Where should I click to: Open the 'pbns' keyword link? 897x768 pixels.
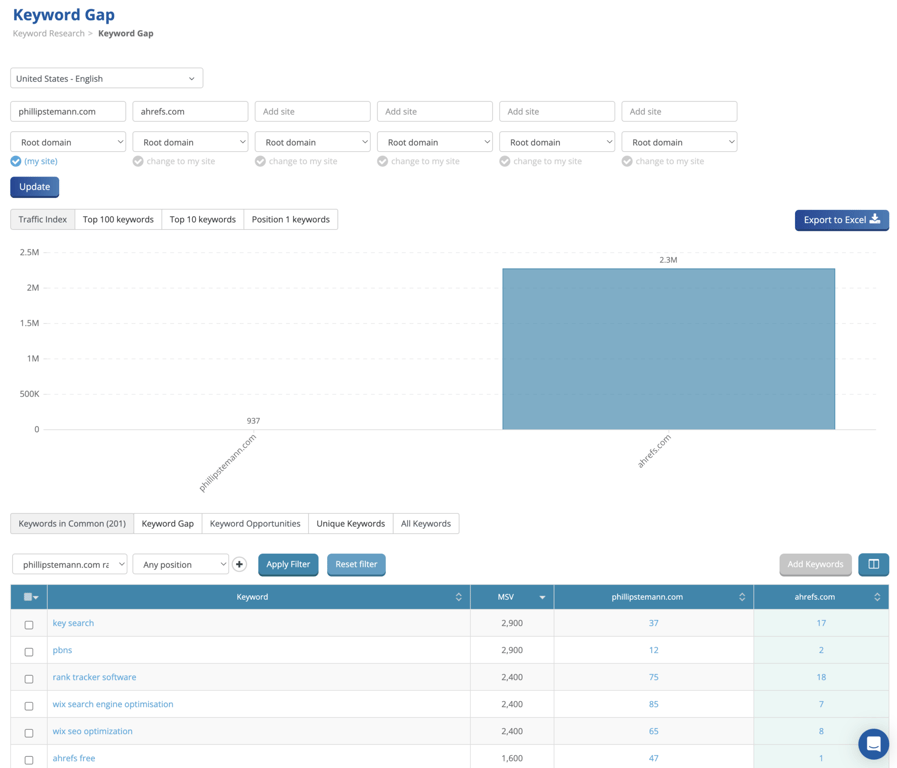click(x=62, y=650)
